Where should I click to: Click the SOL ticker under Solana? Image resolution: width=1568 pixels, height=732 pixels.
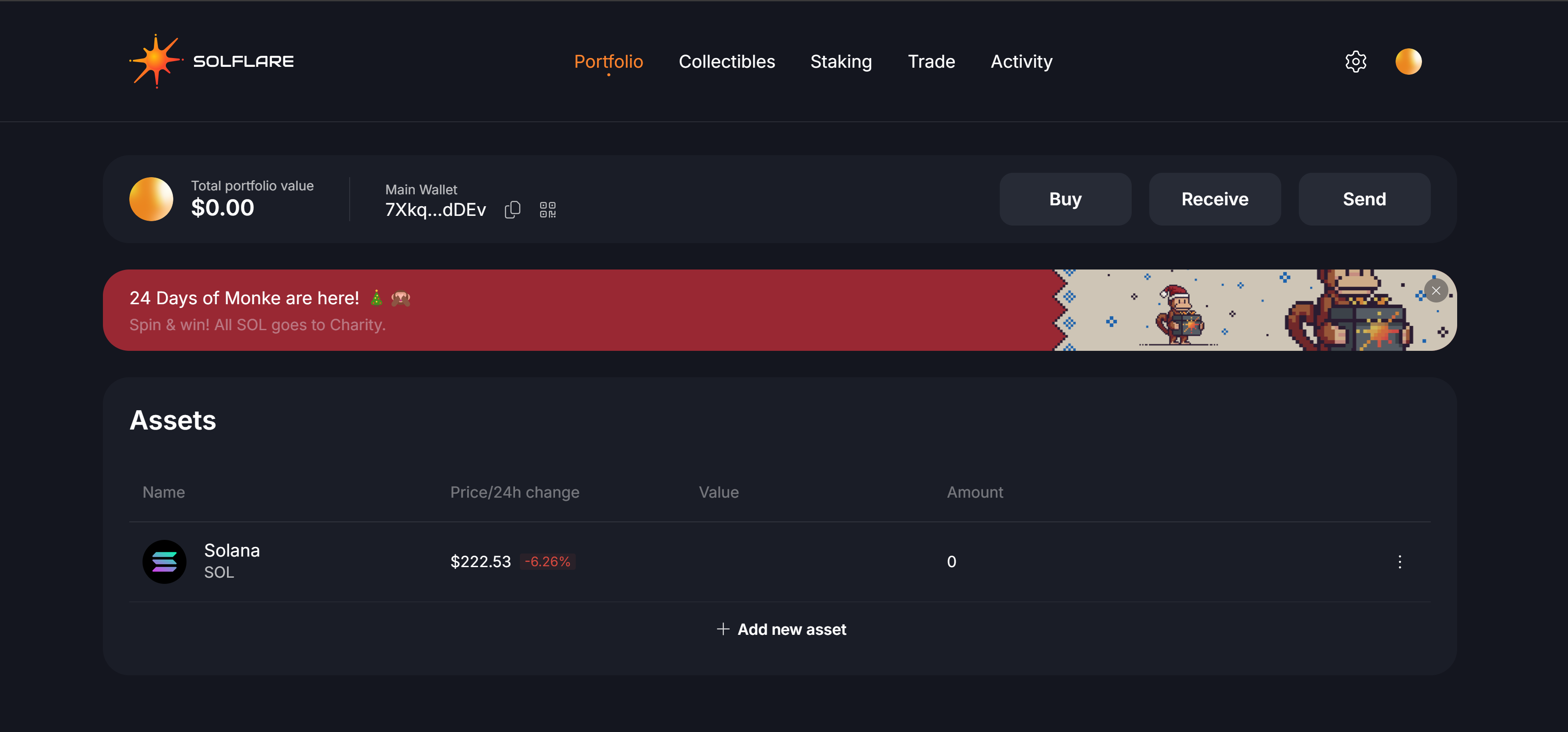[x=219, y=572]
